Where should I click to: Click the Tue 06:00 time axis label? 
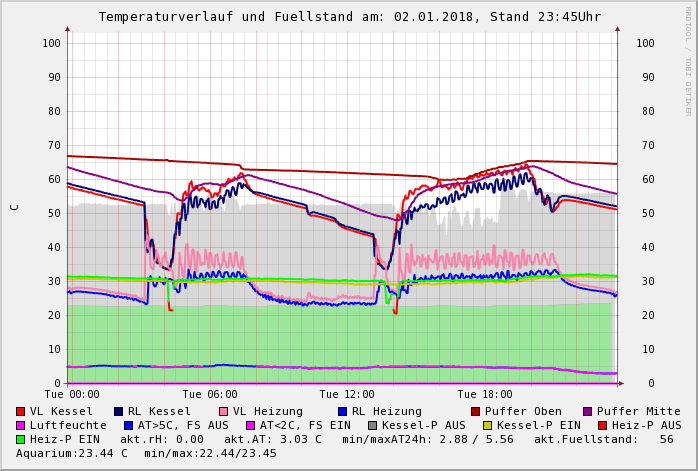tap(210, 395)
